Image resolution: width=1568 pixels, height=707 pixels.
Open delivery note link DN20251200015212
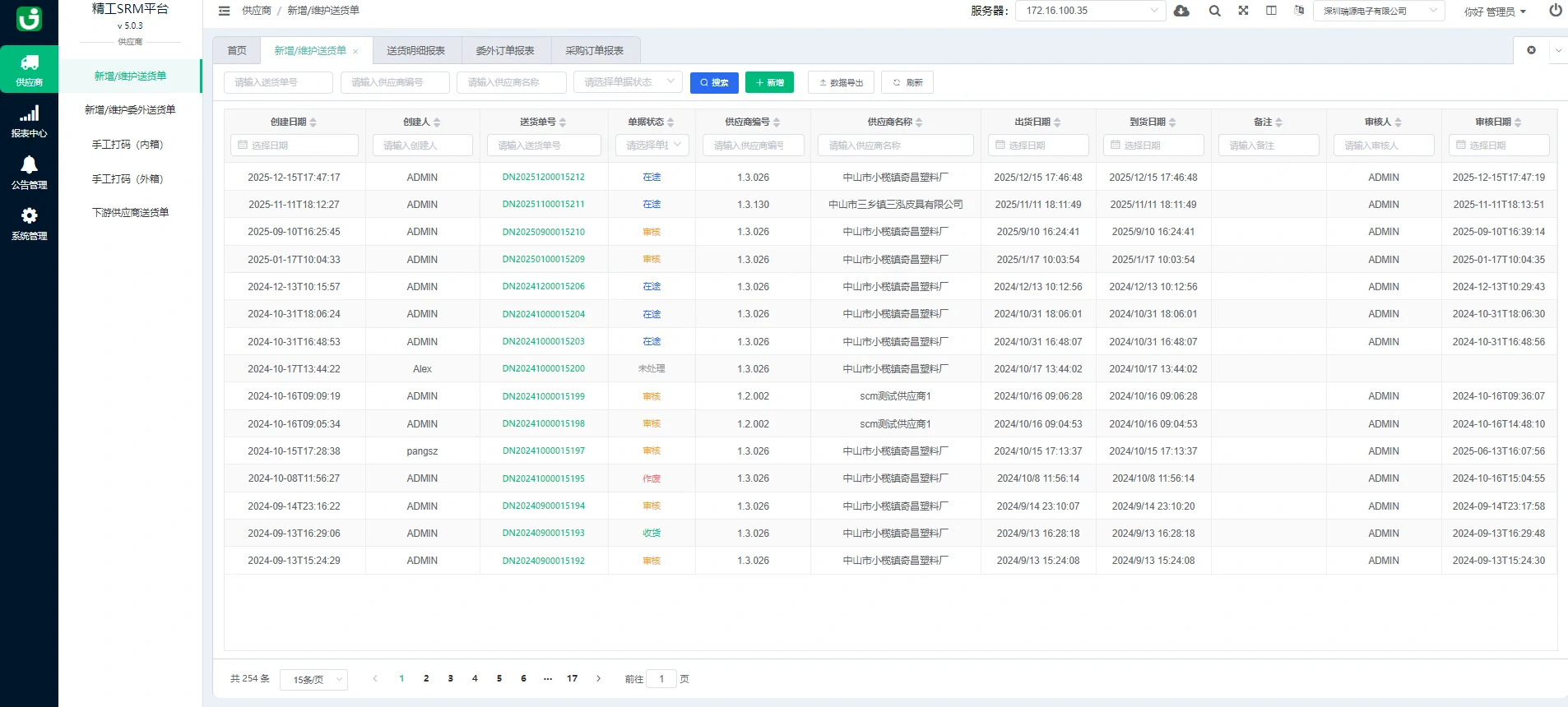point(543,178)
